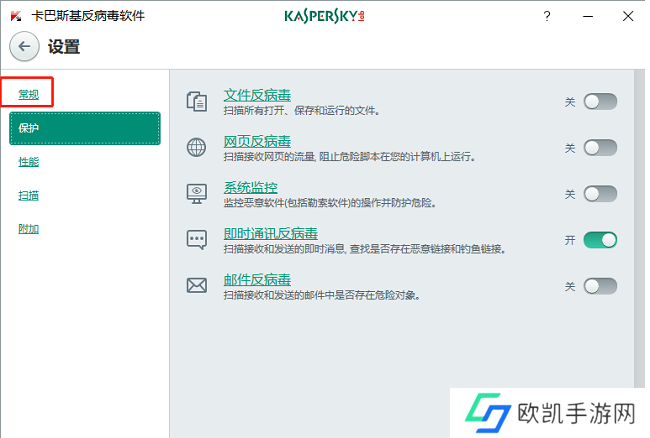Disable the 即时通讯反病毒 toggle
Image resolution: width=650 pixels, height=438 pixels.
point(600,240)
